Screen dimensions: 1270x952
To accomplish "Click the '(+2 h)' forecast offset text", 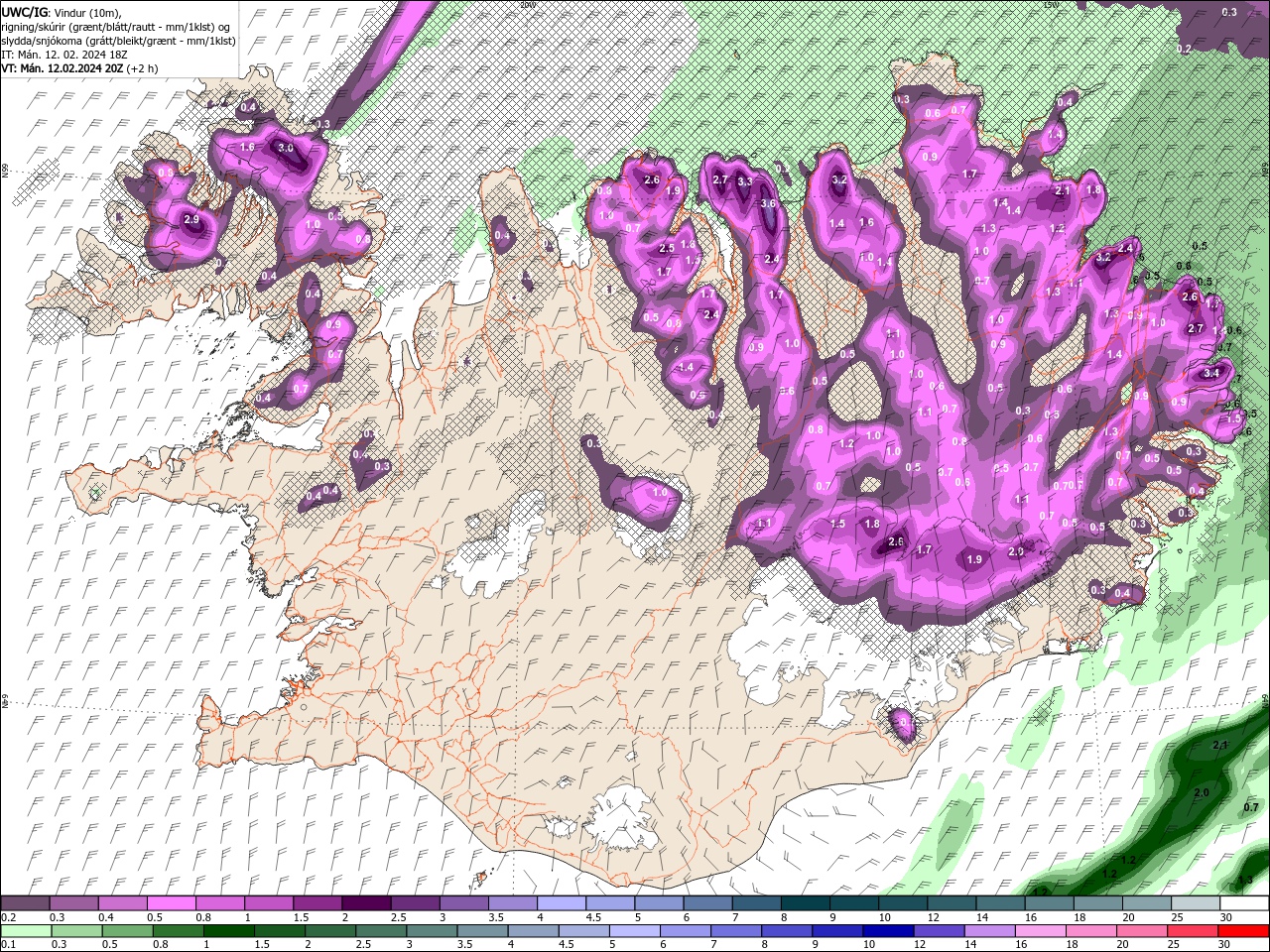I will tap(143, 68).
